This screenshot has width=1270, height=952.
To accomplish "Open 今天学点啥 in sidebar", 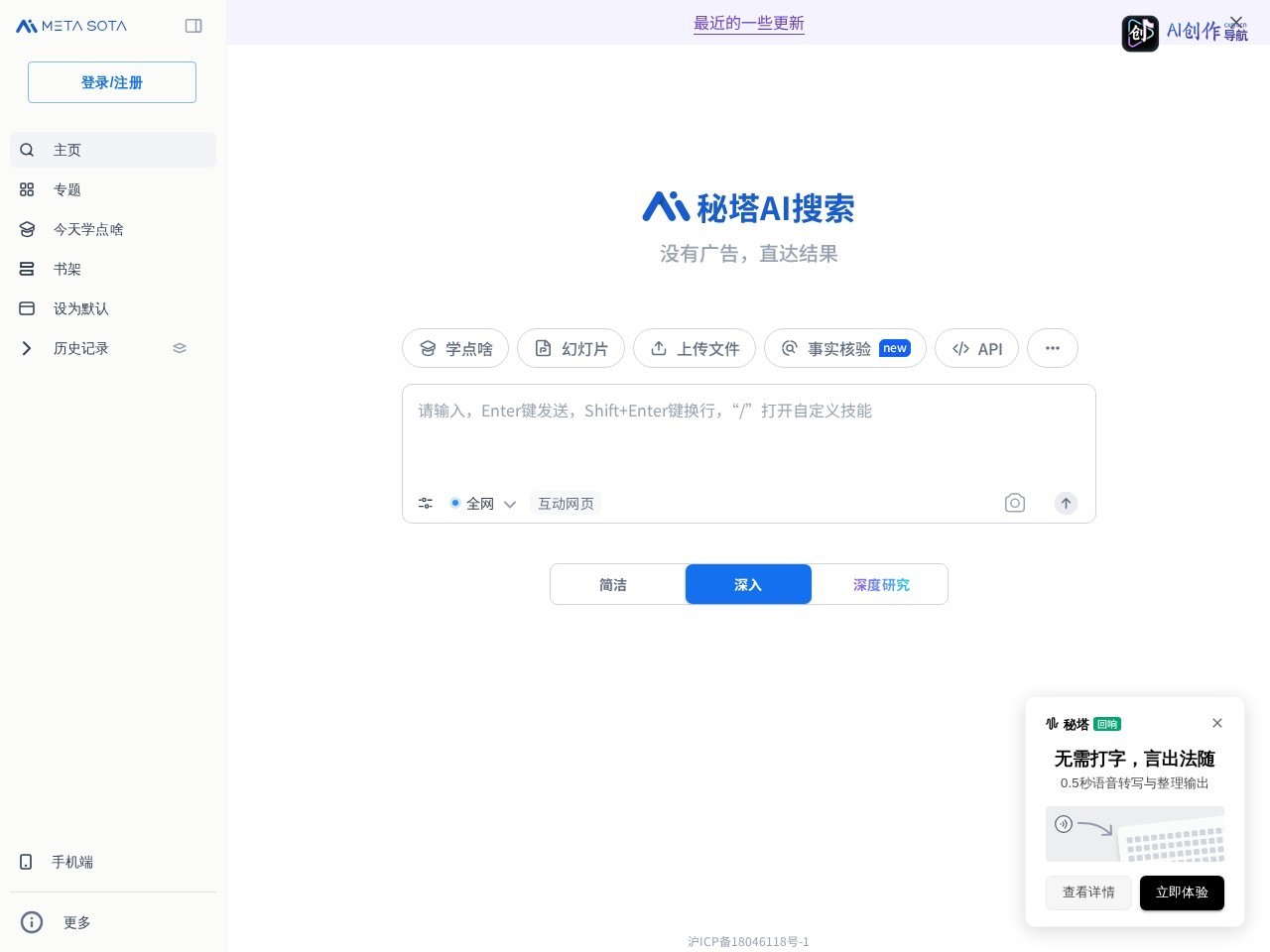I will (113, 229).
